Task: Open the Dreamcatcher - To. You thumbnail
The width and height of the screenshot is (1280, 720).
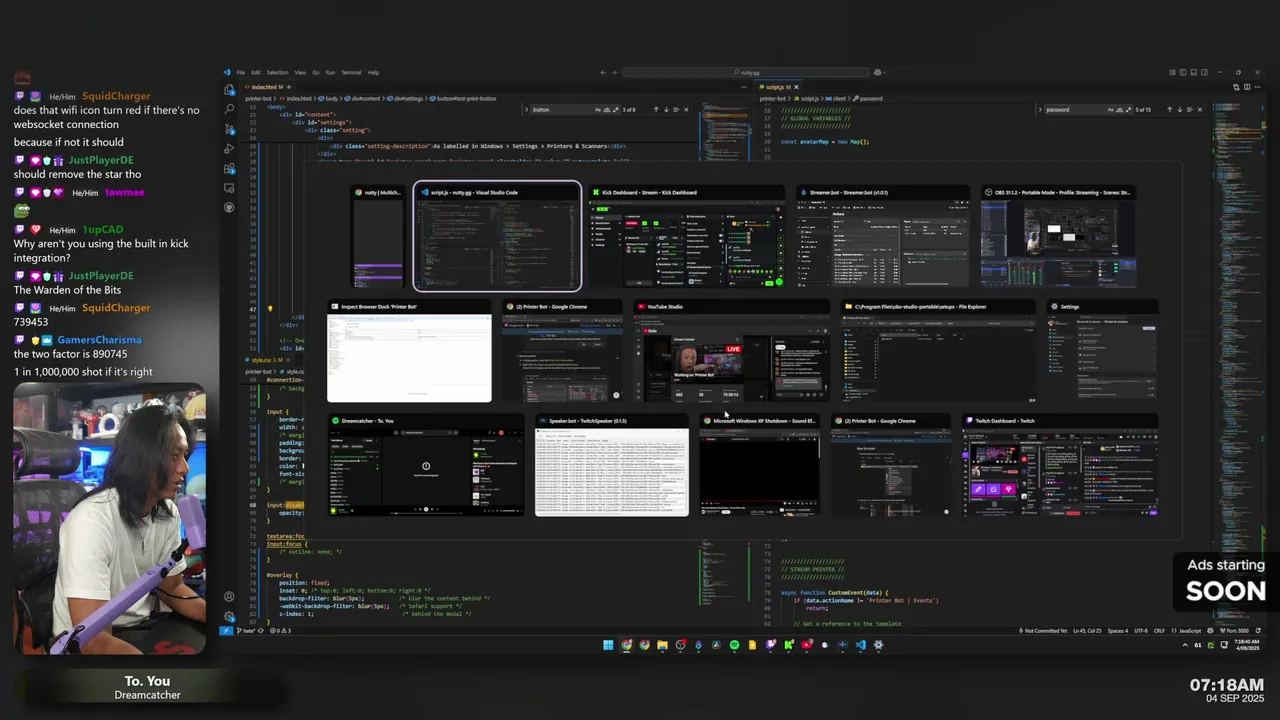Action: (426, 465)
